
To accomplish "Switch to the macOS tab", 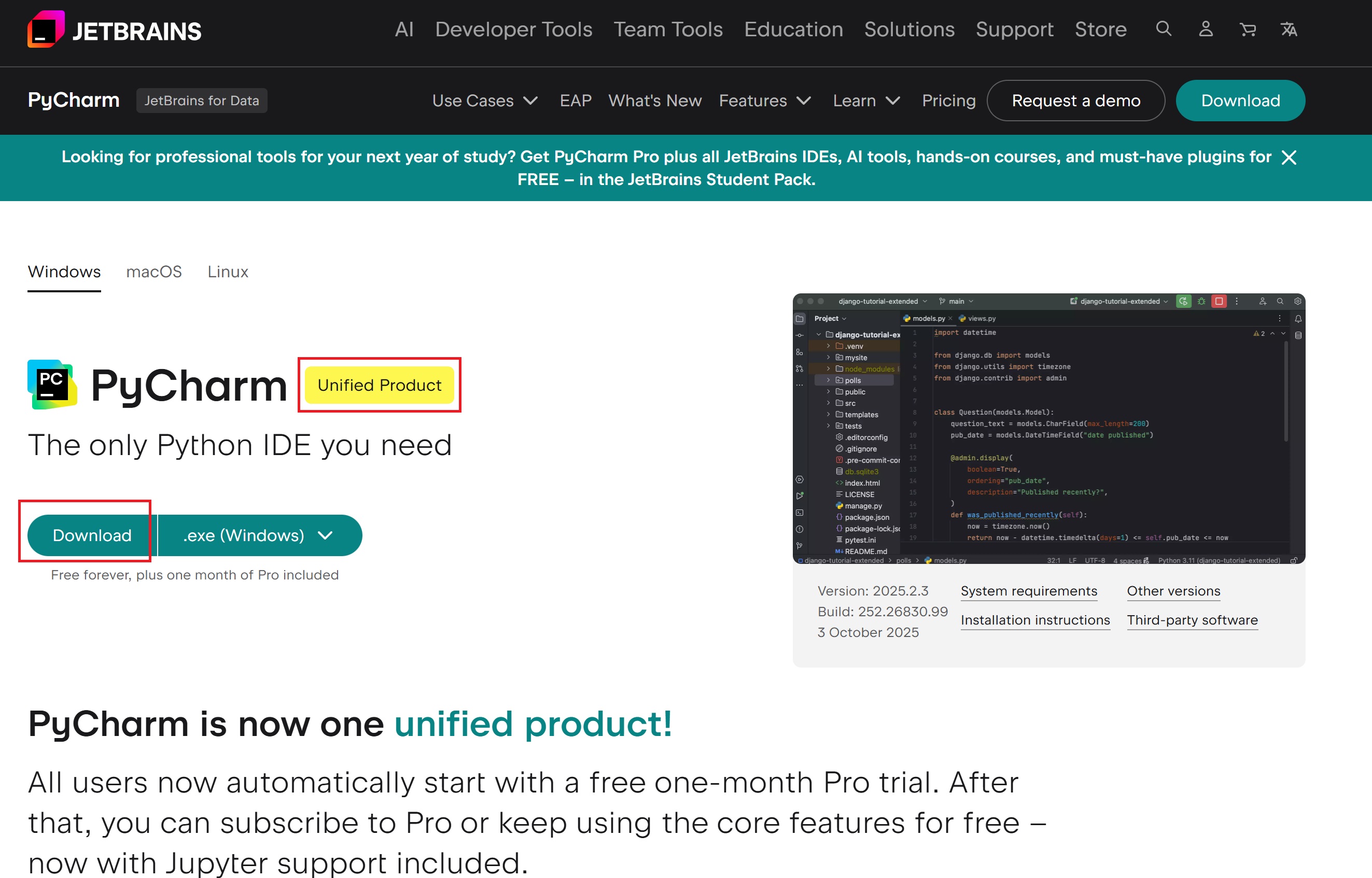I will 154,272.
